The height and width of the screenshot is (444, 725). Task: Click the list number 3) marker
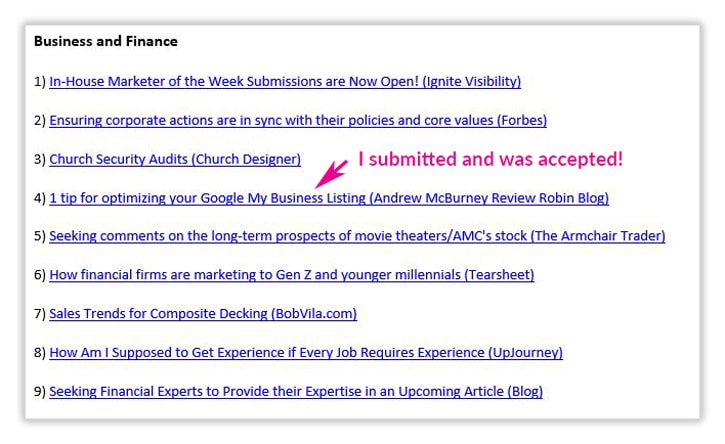[40, 159]
